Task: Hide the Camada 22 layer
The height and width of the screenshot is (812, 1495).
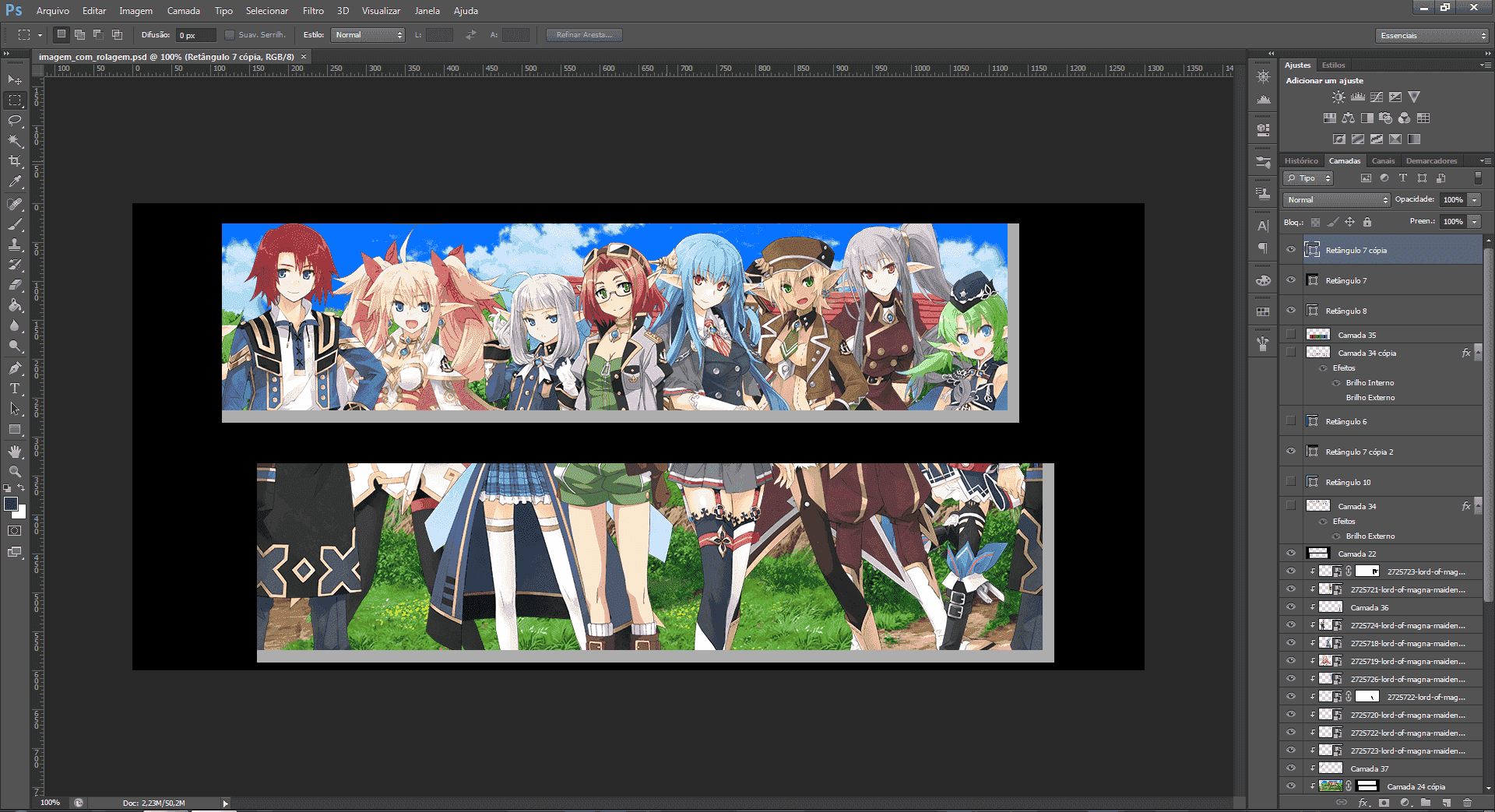Action: pos(1291,554)
